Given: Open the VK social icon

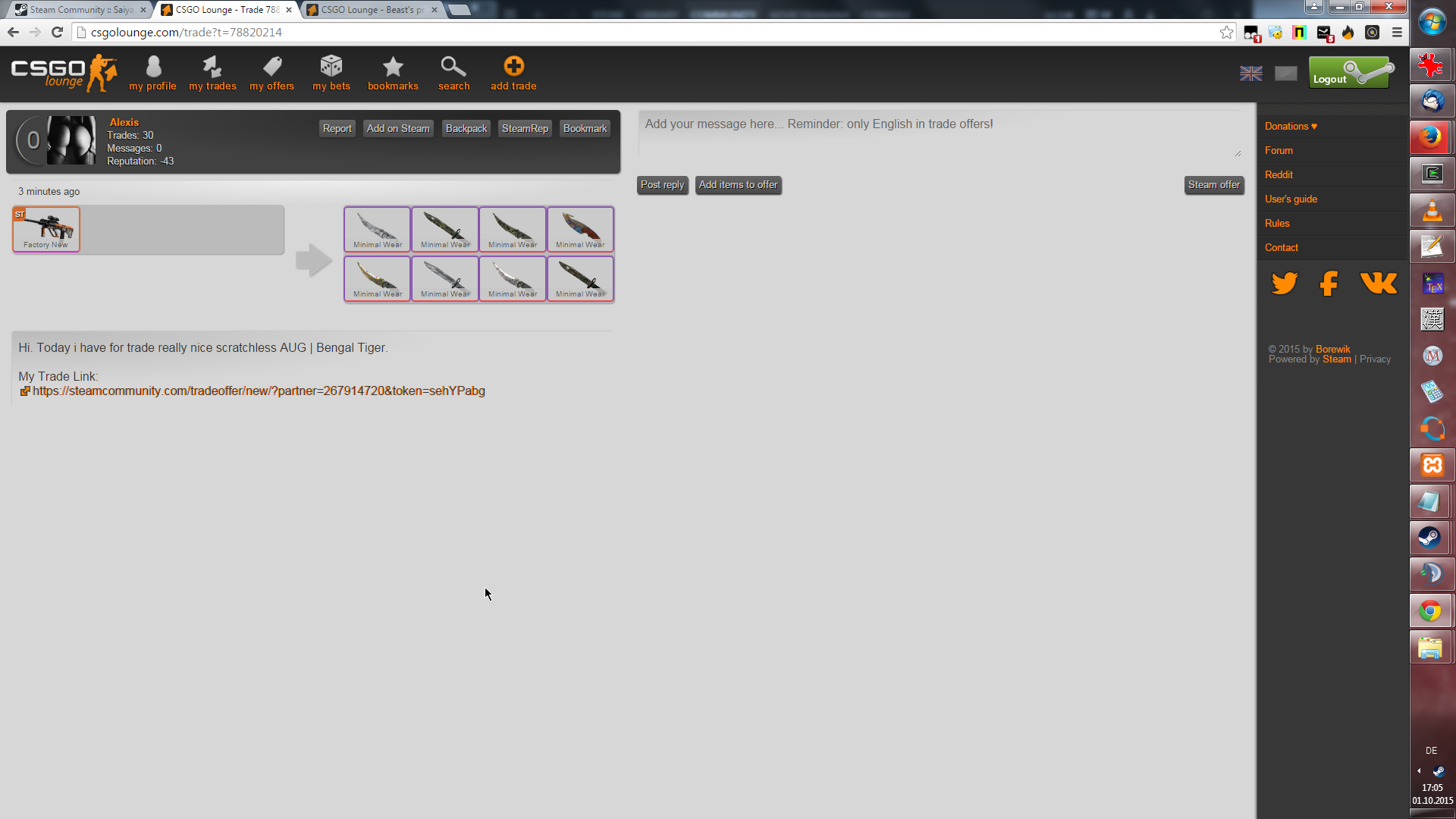Looking at the screenshot, I should click(x=1378, y=283).
